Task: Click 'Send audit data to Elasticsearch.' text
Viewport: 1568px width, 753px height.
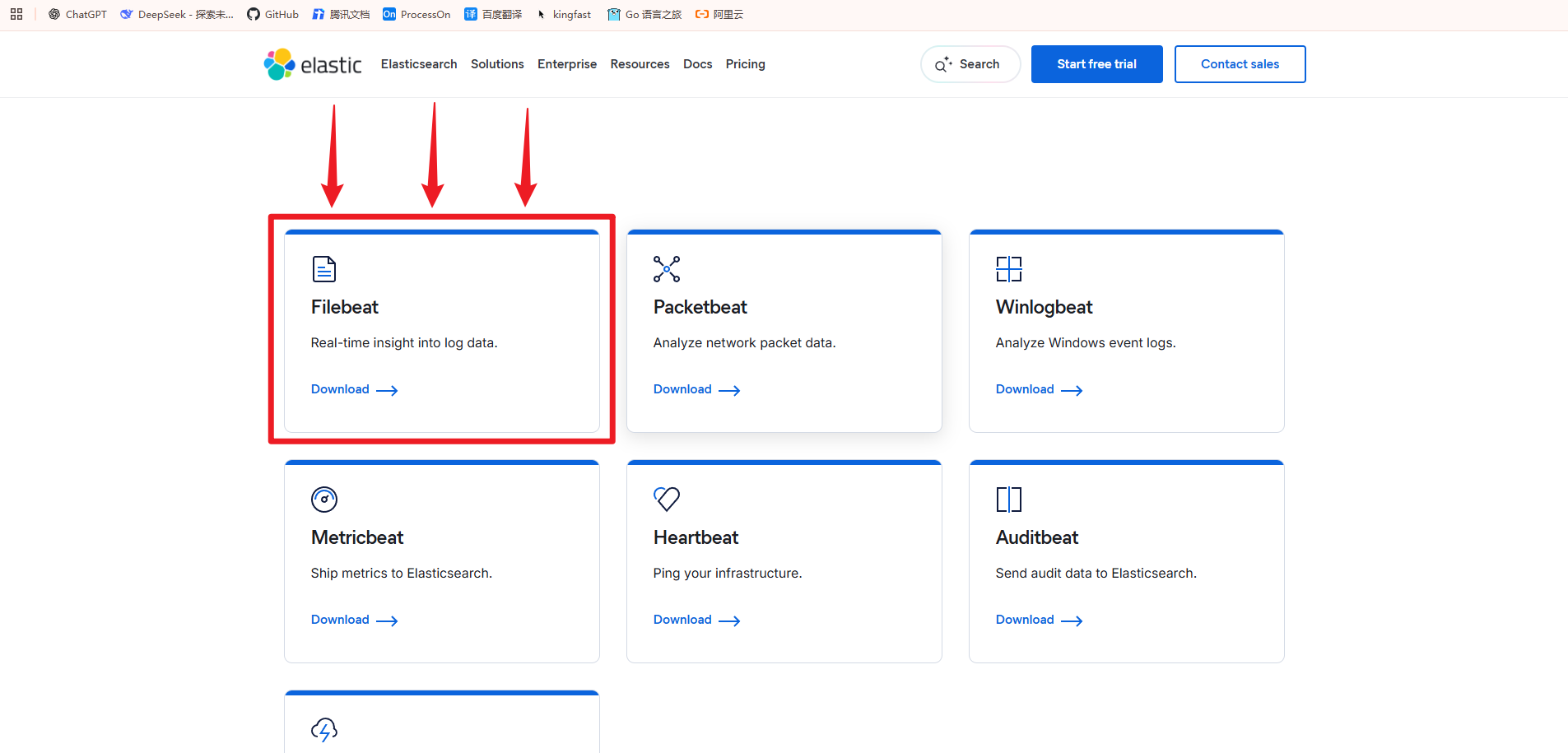Action: click(x=1096, y=574)
